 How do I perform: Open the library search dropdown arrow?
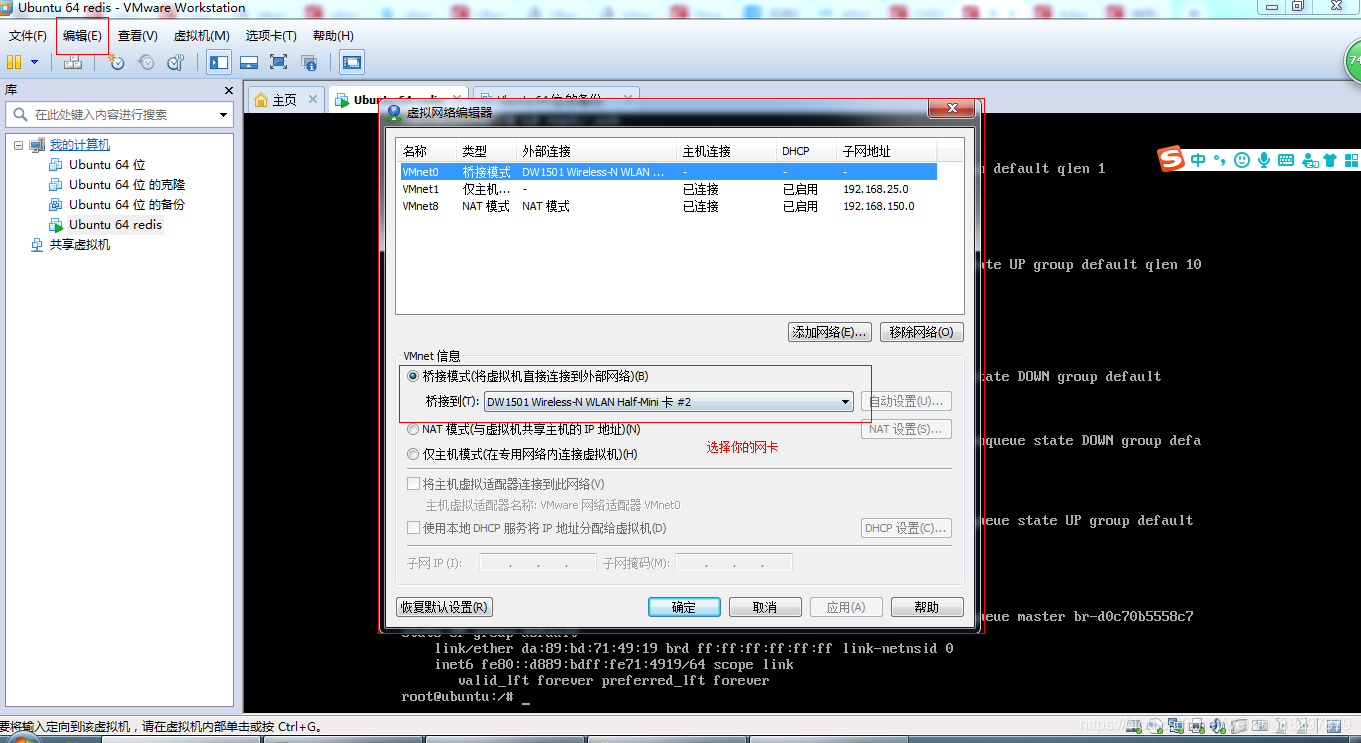(224, 115)
